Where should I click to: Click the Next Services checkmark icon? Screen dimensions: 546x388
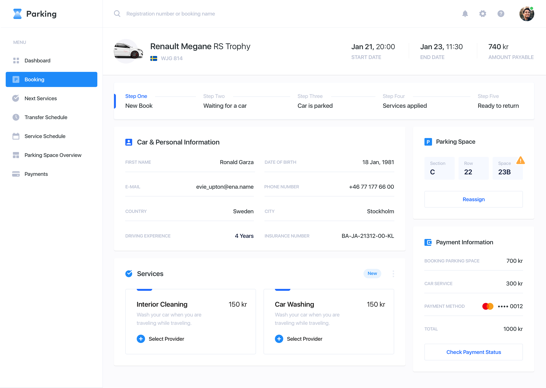click(16, 98)
